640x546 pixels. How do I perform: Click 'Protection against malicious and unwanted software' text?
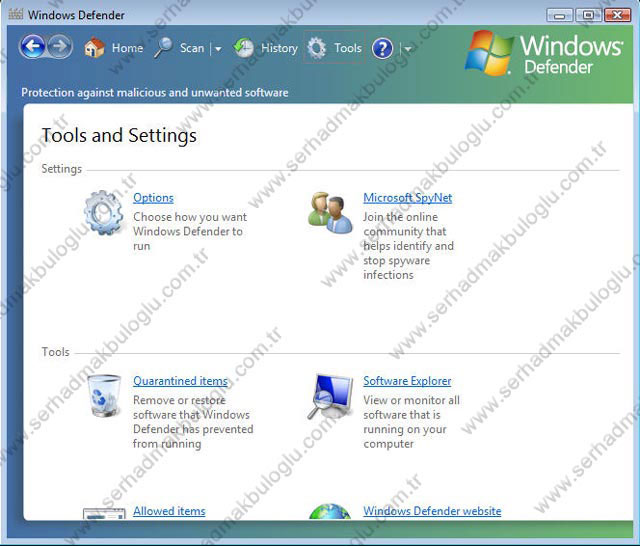pyautogui.click(x=154, y=93)
